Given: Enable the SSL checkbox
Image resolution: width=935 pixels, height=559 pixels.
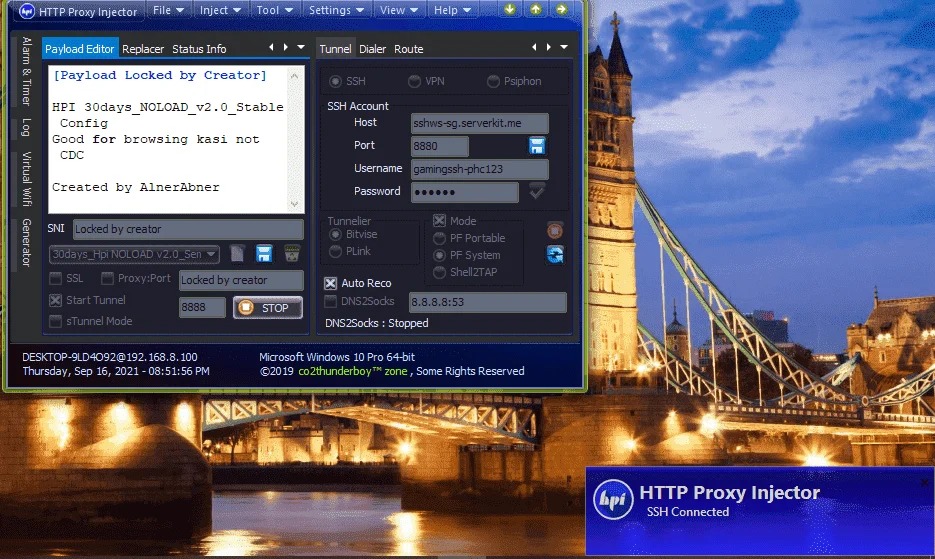Looking at the screenshot, I should [x=55, y=279].
